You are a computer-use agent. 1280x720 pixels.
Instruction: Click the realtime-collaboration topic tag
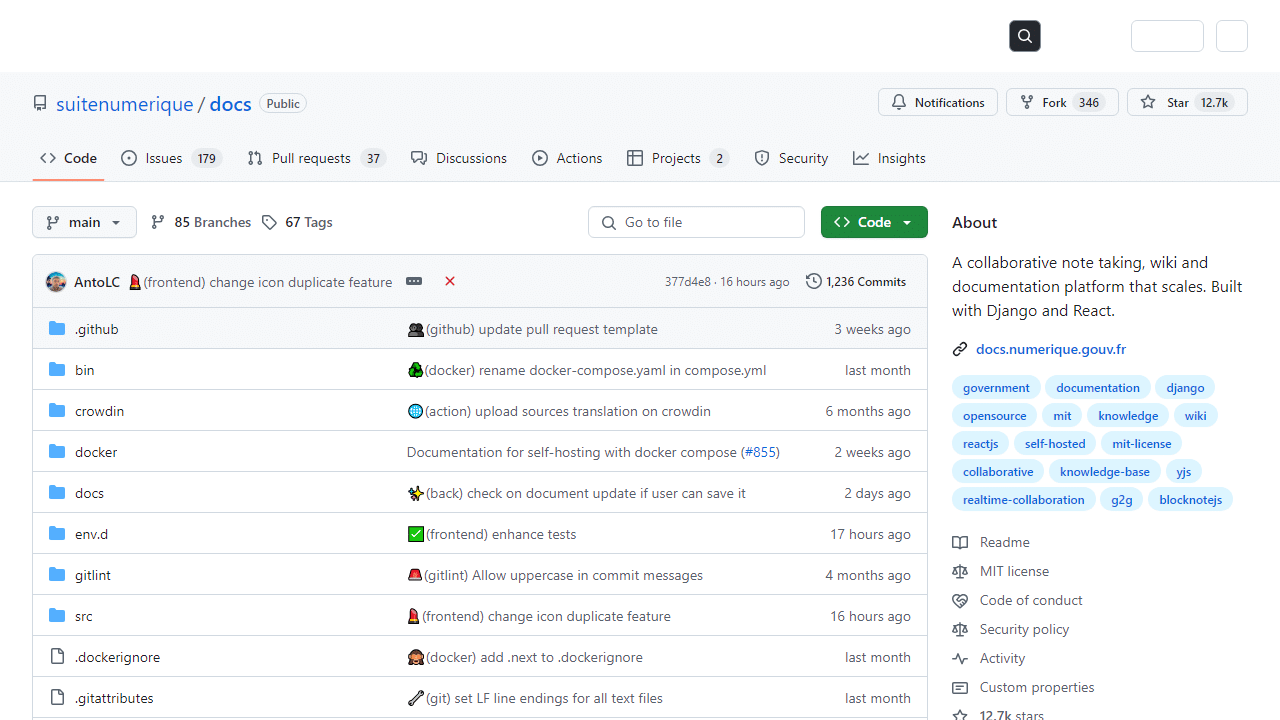click(x=1023, y=499)
